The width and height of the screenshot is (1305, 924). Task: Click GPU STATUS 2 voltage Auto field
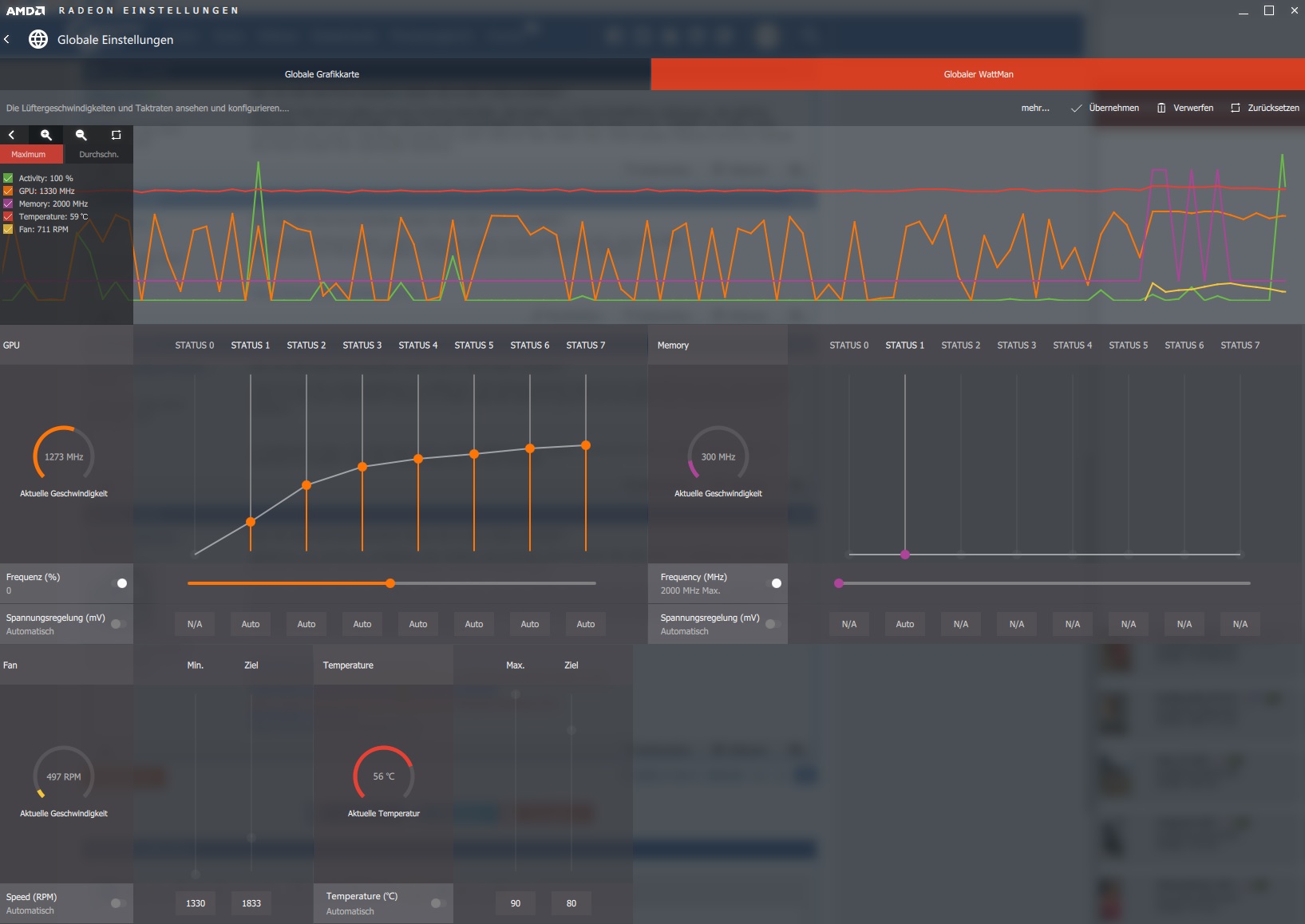pos(306,624)
